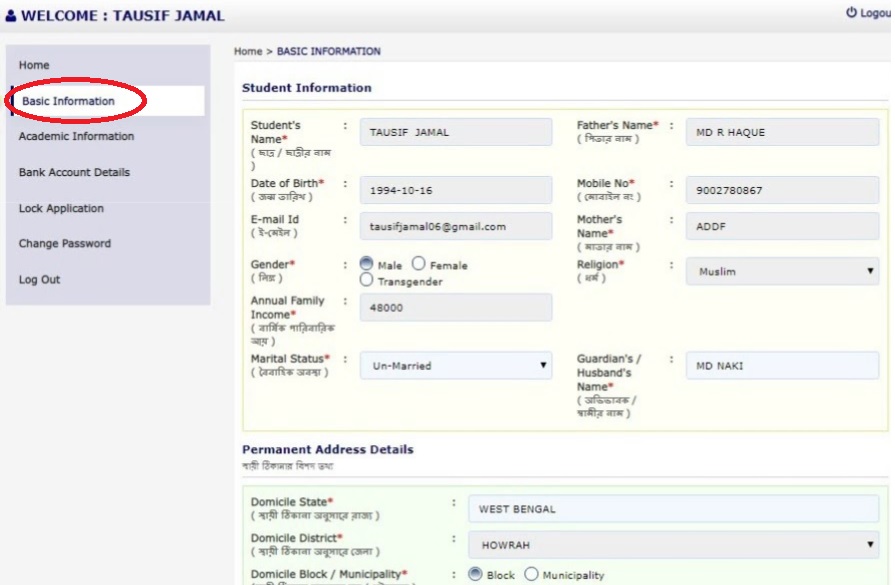Click the Home breadcrumb link
Viewport: 895px width, 585px height.
coord(248,51)
